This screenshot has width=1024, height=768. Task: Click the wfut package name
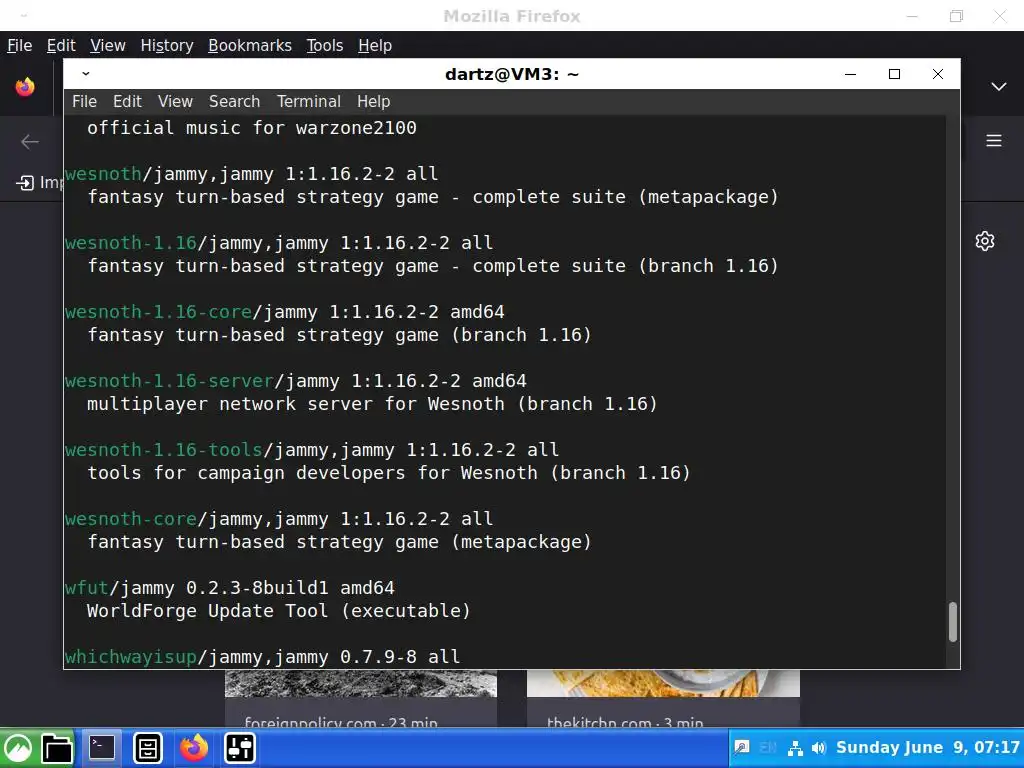tap(87, 588)
